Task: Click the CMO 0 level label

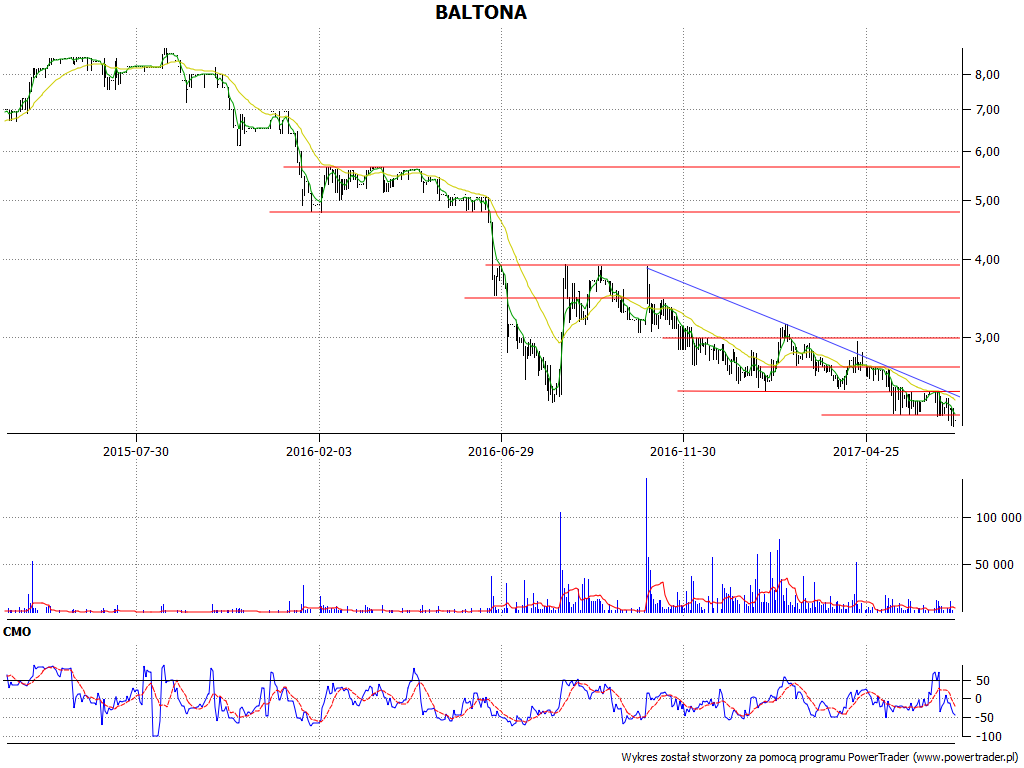Action: 978,699
